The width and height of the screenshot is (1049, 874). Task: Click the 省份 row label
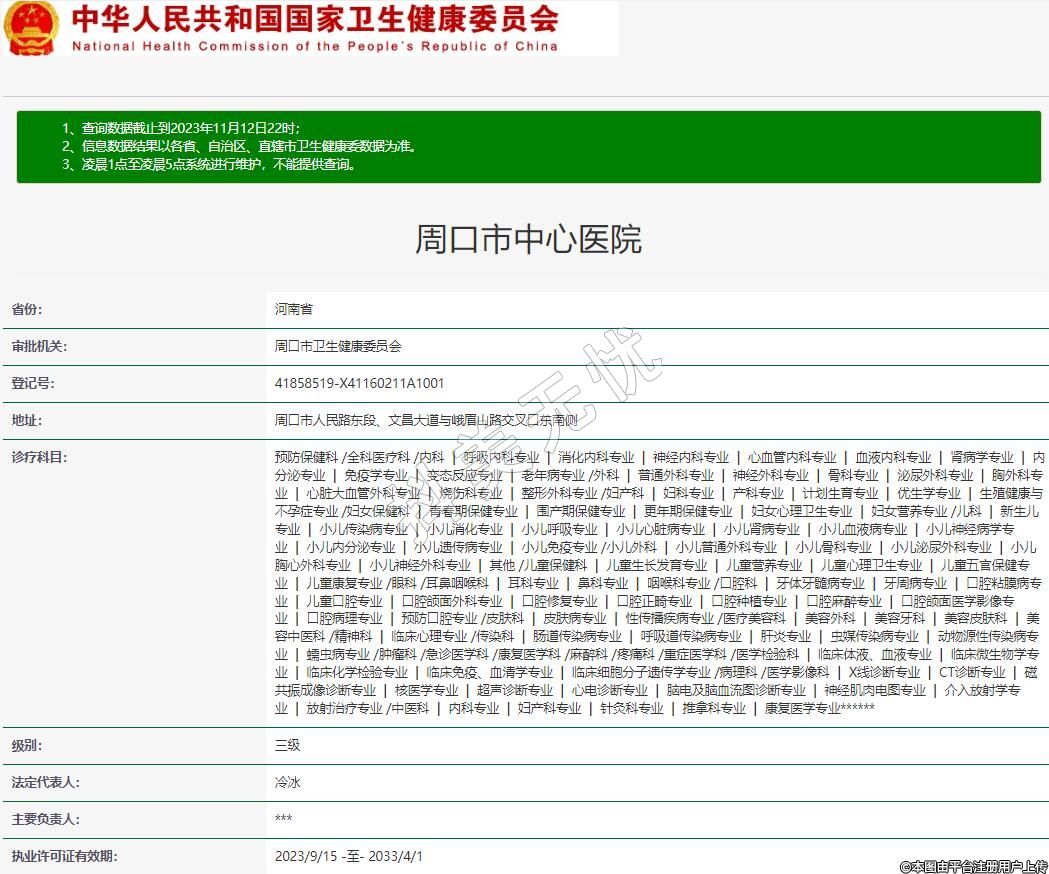(x=27, y=309)
